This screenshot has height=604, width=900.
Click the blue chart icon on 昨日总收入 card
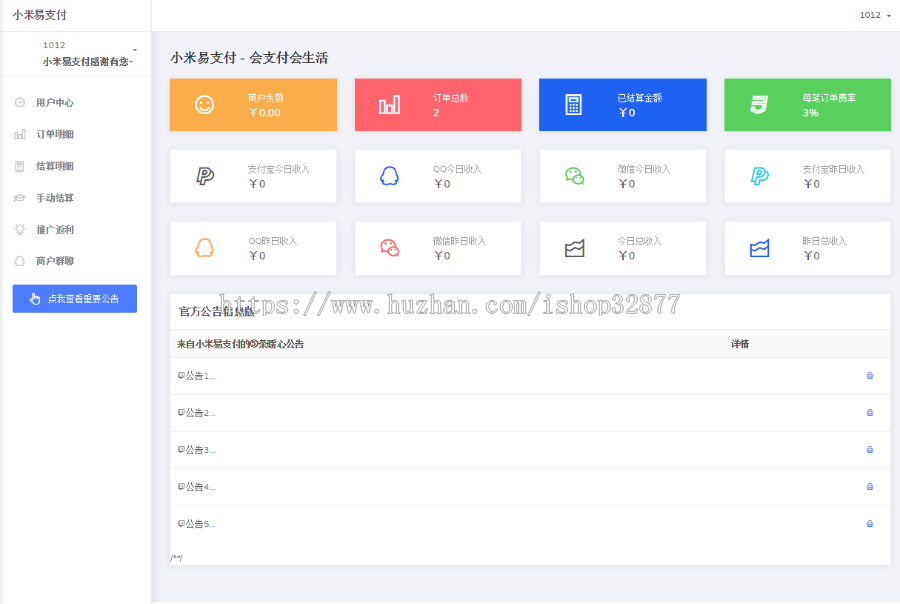click(759, 248)
